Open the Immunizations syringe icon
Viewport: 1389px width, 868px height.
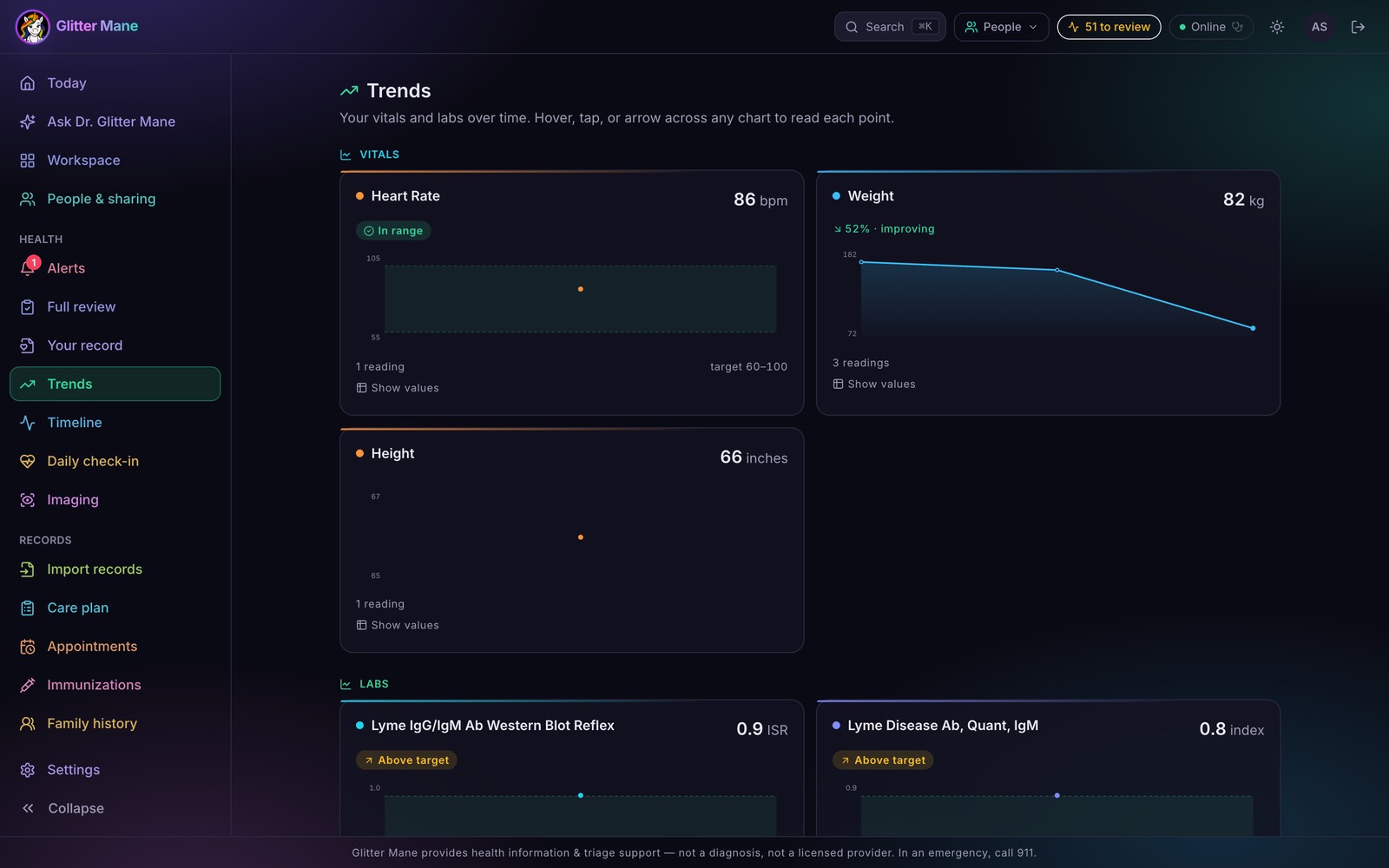[x=28, y=685]
